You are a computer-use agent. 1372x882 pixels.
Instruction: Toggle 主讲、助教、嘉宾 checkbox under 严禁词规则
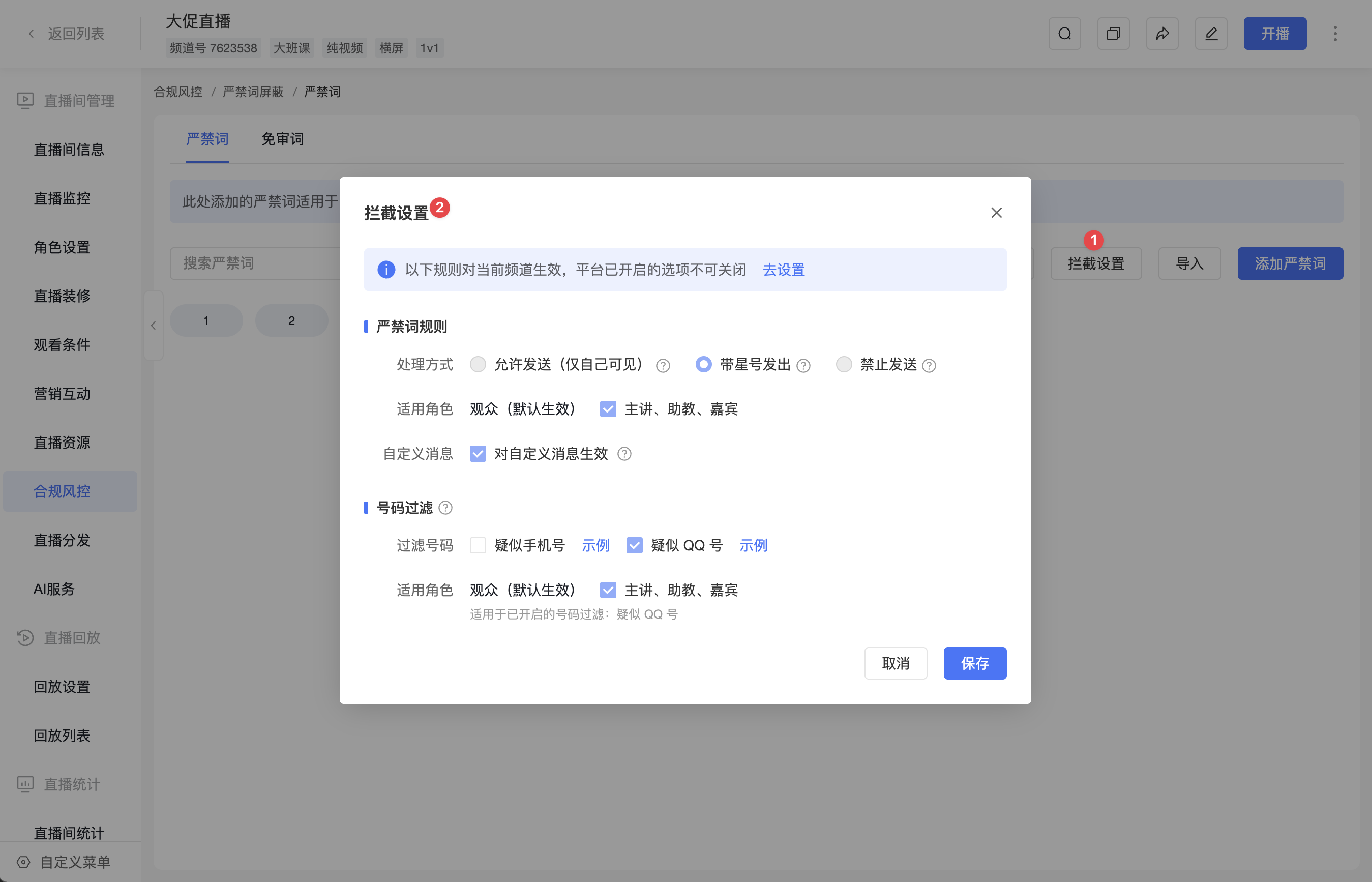(608, 409)
